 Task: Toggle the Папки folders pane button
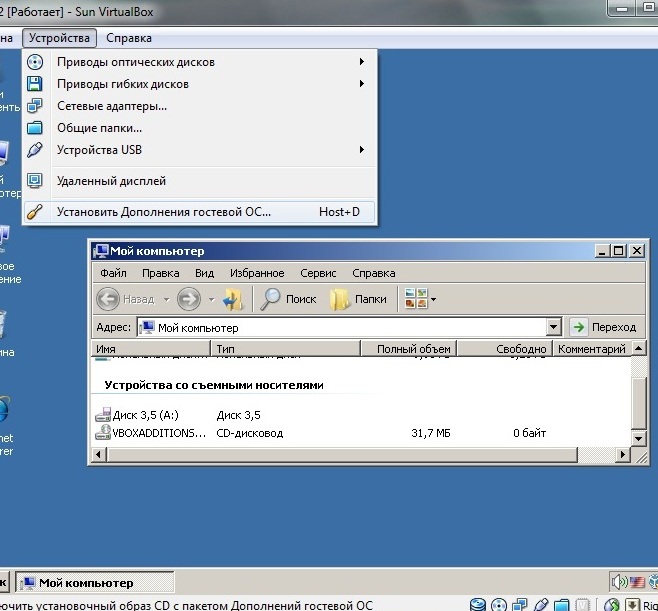click(358, 299)
